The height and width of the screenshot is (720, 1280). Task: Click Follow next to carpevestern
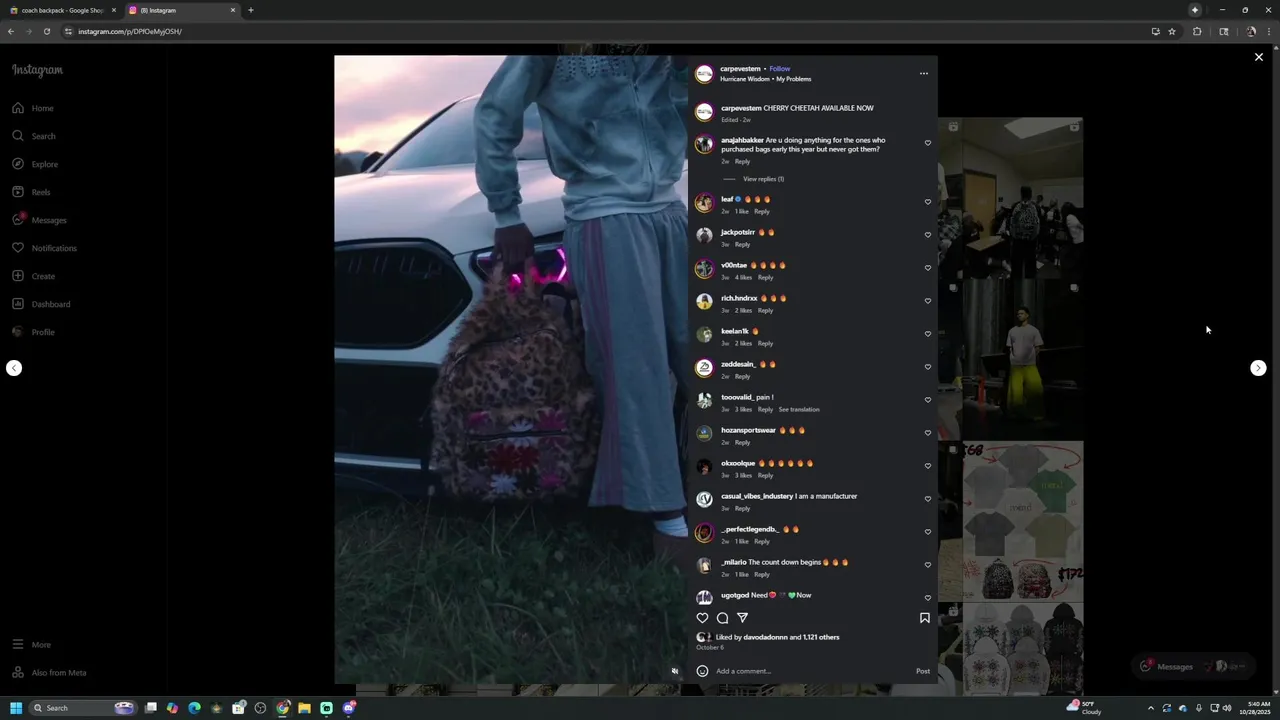(780, 69)
